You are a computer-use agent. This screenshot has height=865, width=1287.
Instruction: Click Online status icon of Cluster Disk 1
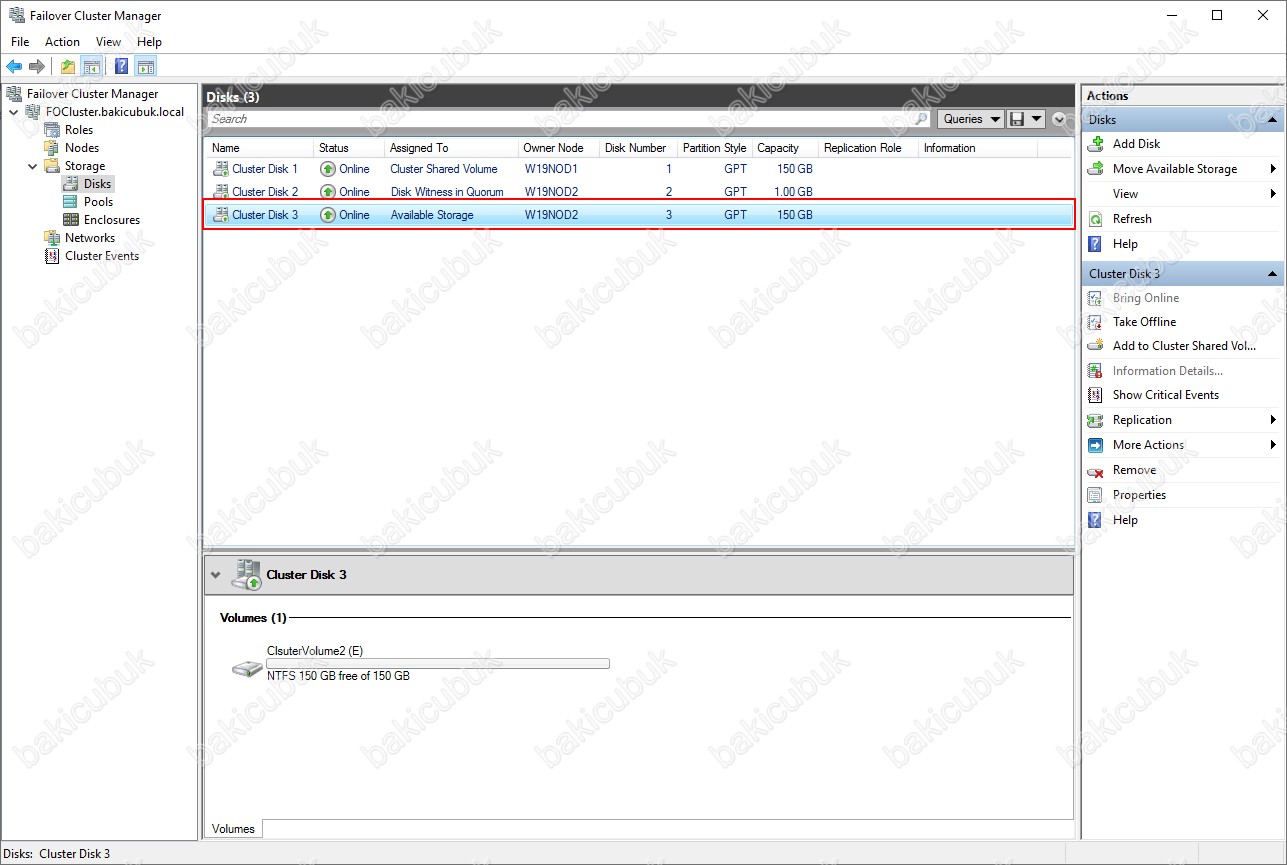328,169
